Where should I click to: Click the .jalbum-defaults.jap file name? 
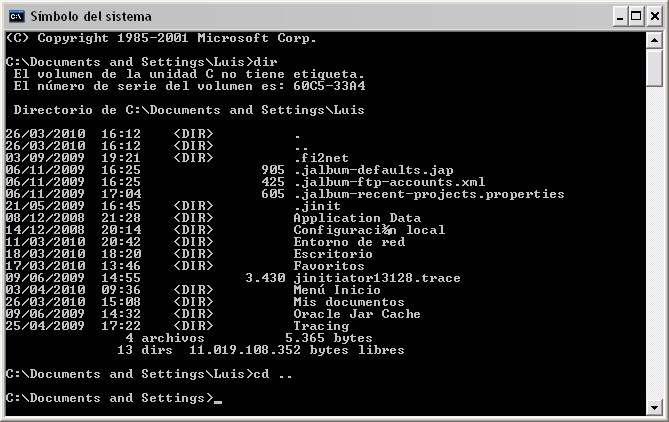[x=374, y=170]
